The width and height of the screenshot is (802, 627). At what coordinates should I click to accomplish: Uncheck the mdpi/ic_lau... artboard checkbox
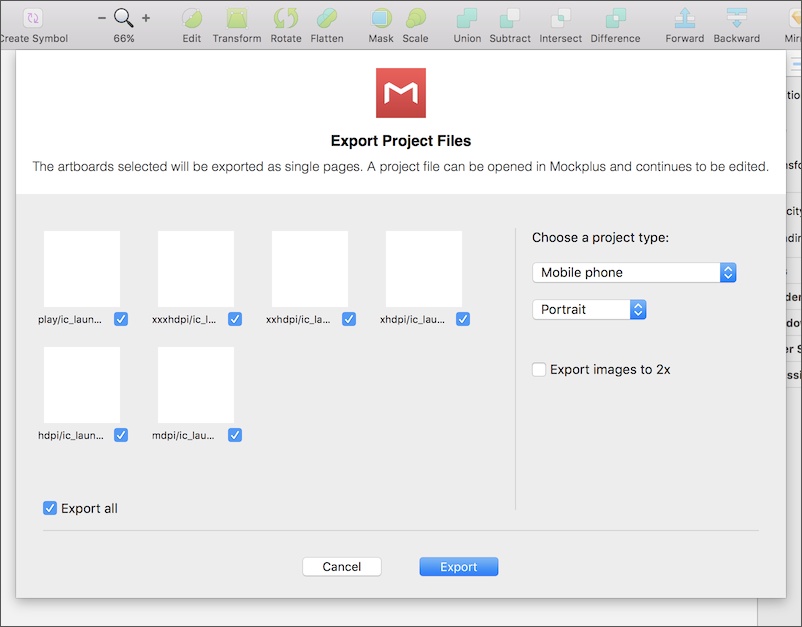[x=235, y=435]
